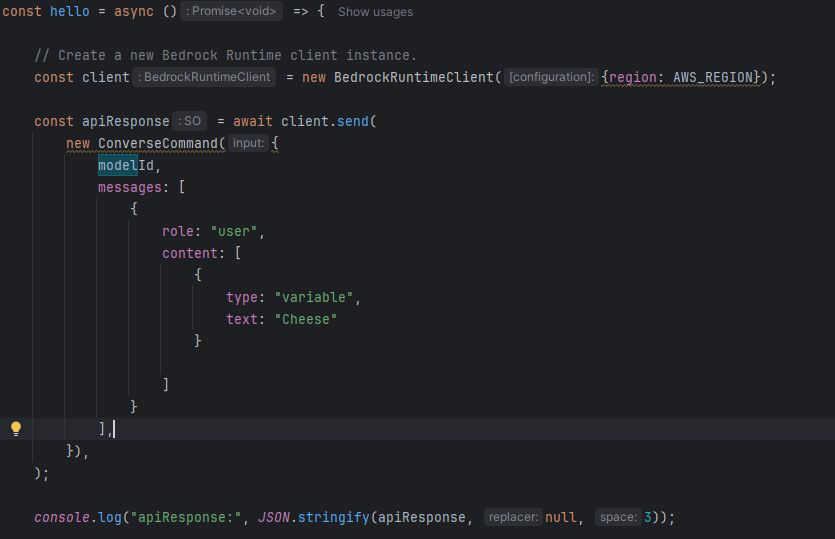Select the BedrockRuntimeClient type inlay hint
The image size is (835, 539).
tap(204, 77)
